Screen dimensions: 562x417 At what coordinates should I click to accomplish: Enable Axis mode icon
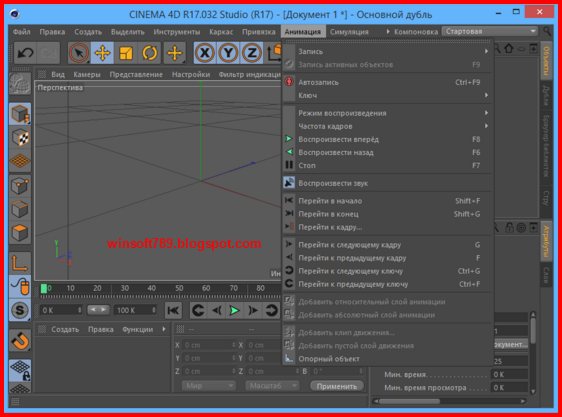(20, 263)
